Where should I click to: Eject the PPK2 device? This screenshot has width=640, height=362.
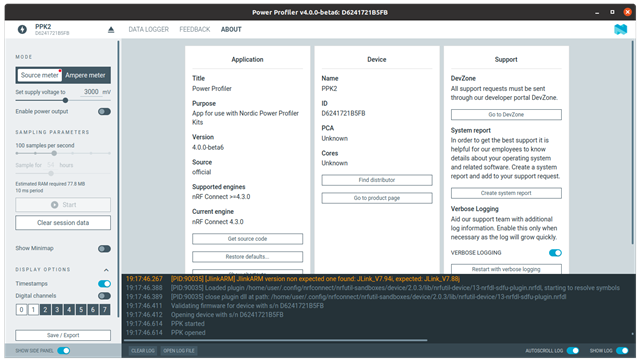pos(111,30)
